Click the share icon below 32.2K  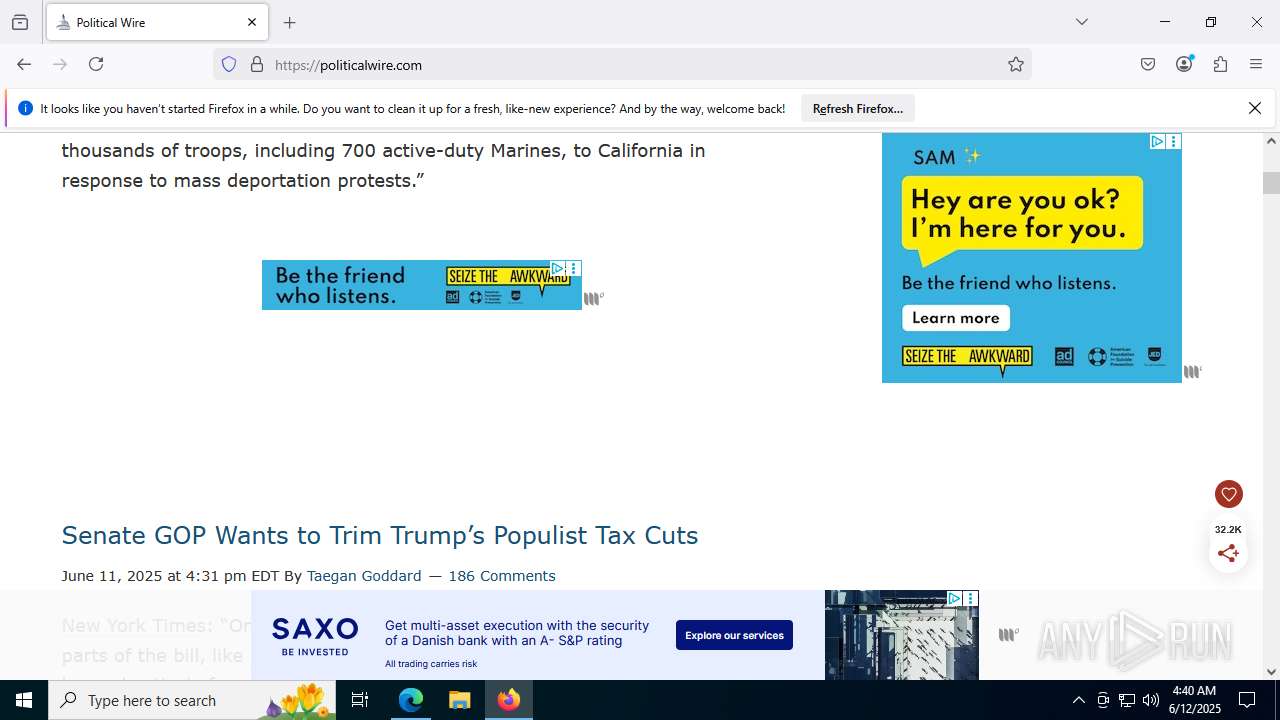(x=1229, y=553)
